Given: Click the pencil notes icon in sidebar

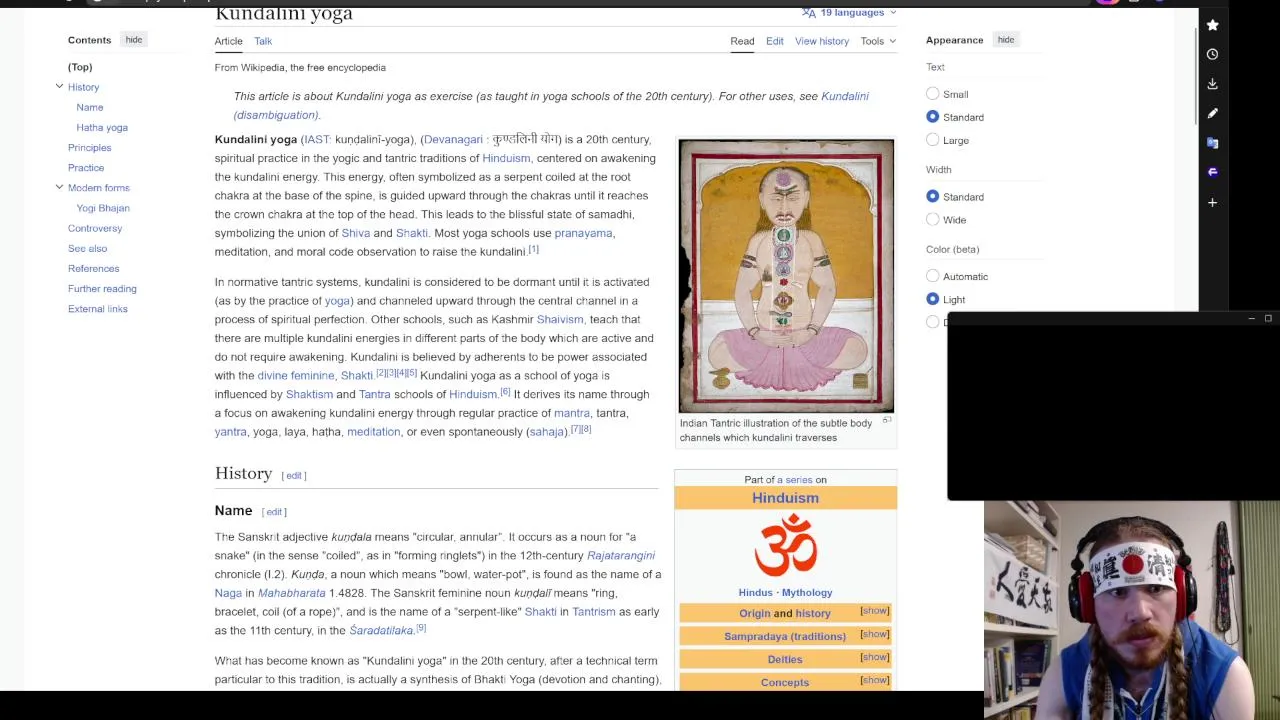Looking at the screenshot, I should 1212,114.
